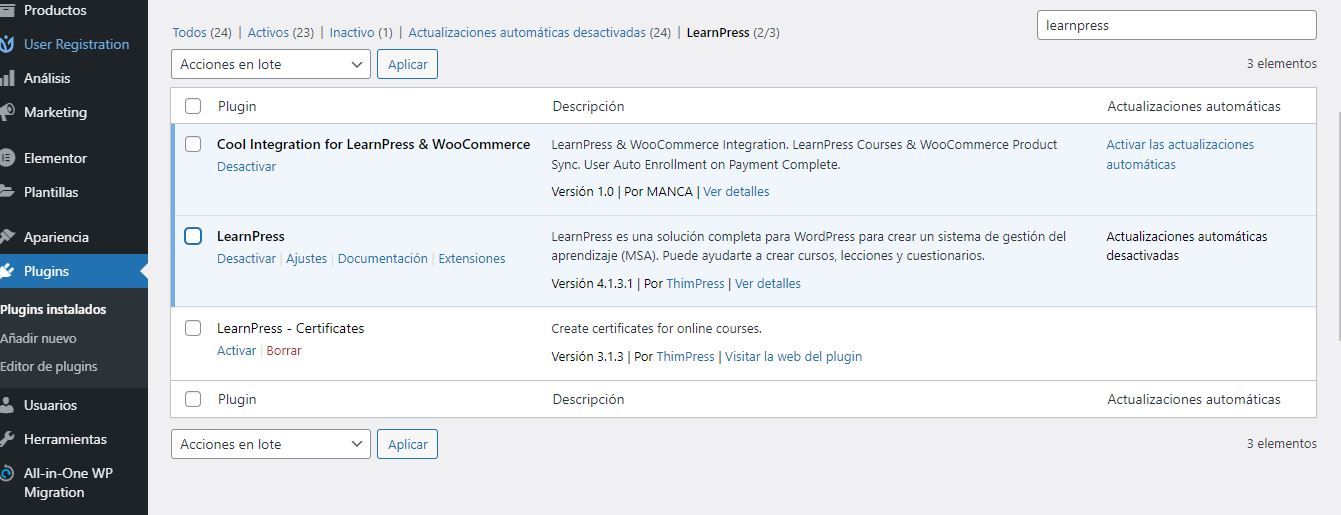Deactivate Cool Integration for LearnPress & WooCommerce
Screen dimensions: 1341x515
tap(246, 166)
